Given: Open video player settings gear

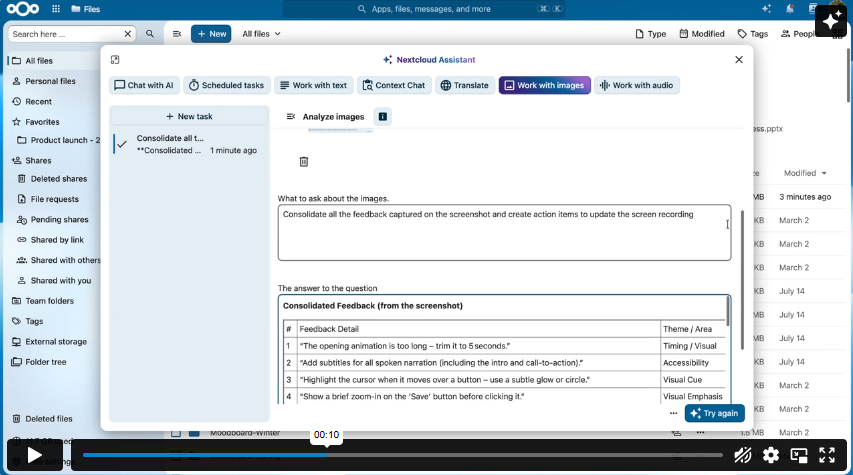Looking at the screenshot, I should point(771,455).
